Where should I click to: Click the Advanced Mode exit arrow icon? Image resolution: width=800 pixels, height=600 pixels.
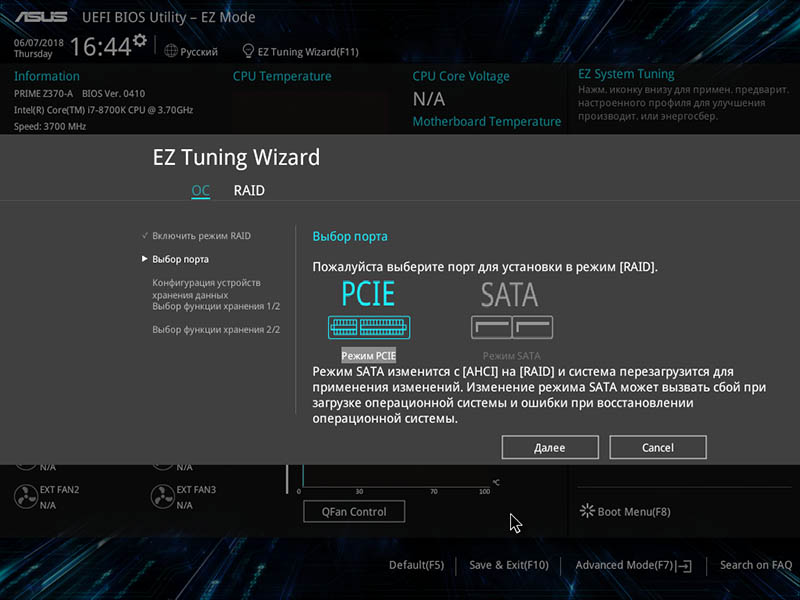pyautogui.click(x=684, y=565)
